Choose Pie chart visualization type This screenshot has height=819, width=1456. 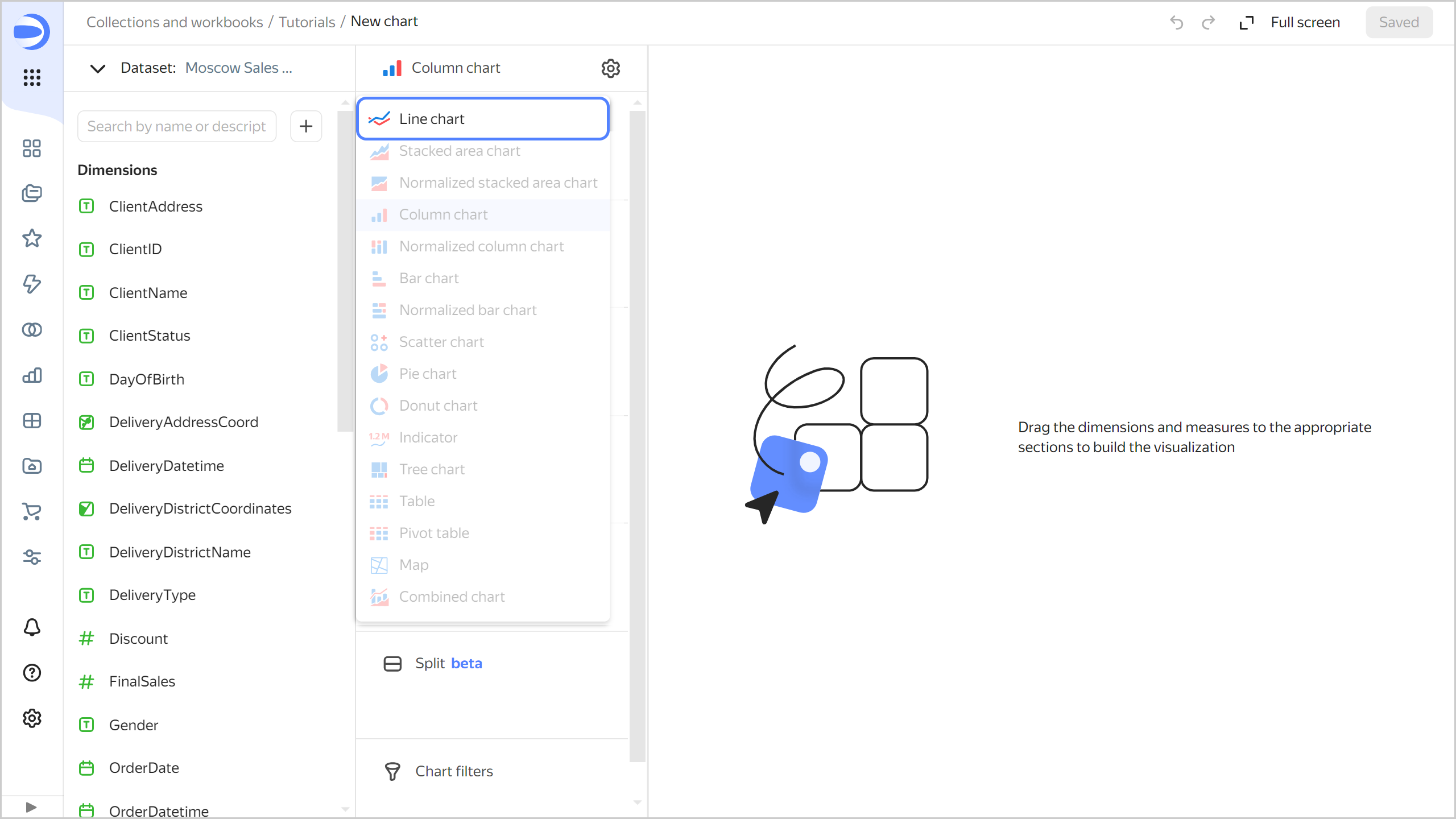pos(428,374)
